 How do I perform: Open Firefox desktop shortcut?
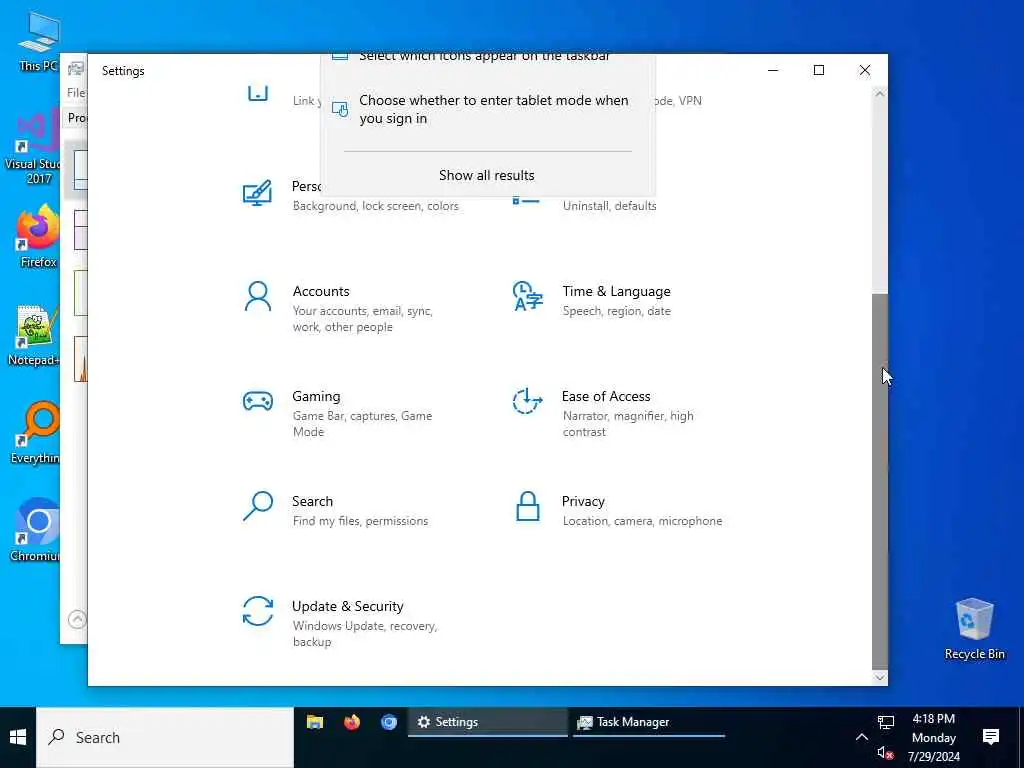point(38,236)
